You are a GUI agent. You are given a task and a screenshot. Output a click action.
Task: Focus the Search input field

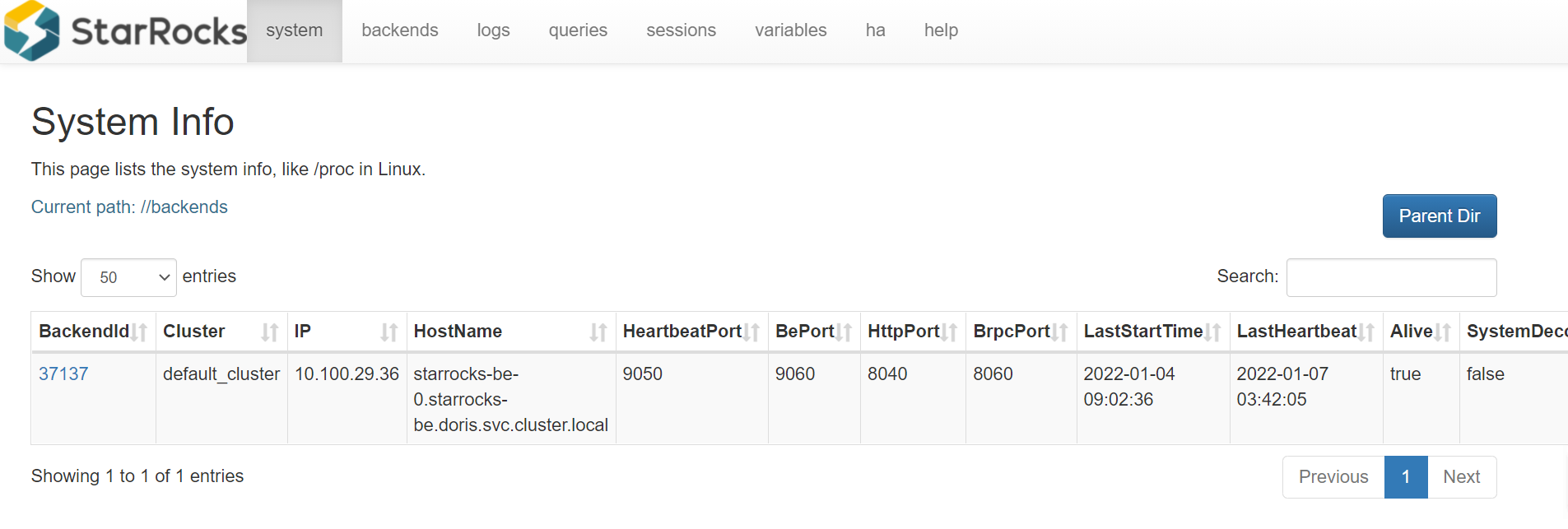(1391, 278)
